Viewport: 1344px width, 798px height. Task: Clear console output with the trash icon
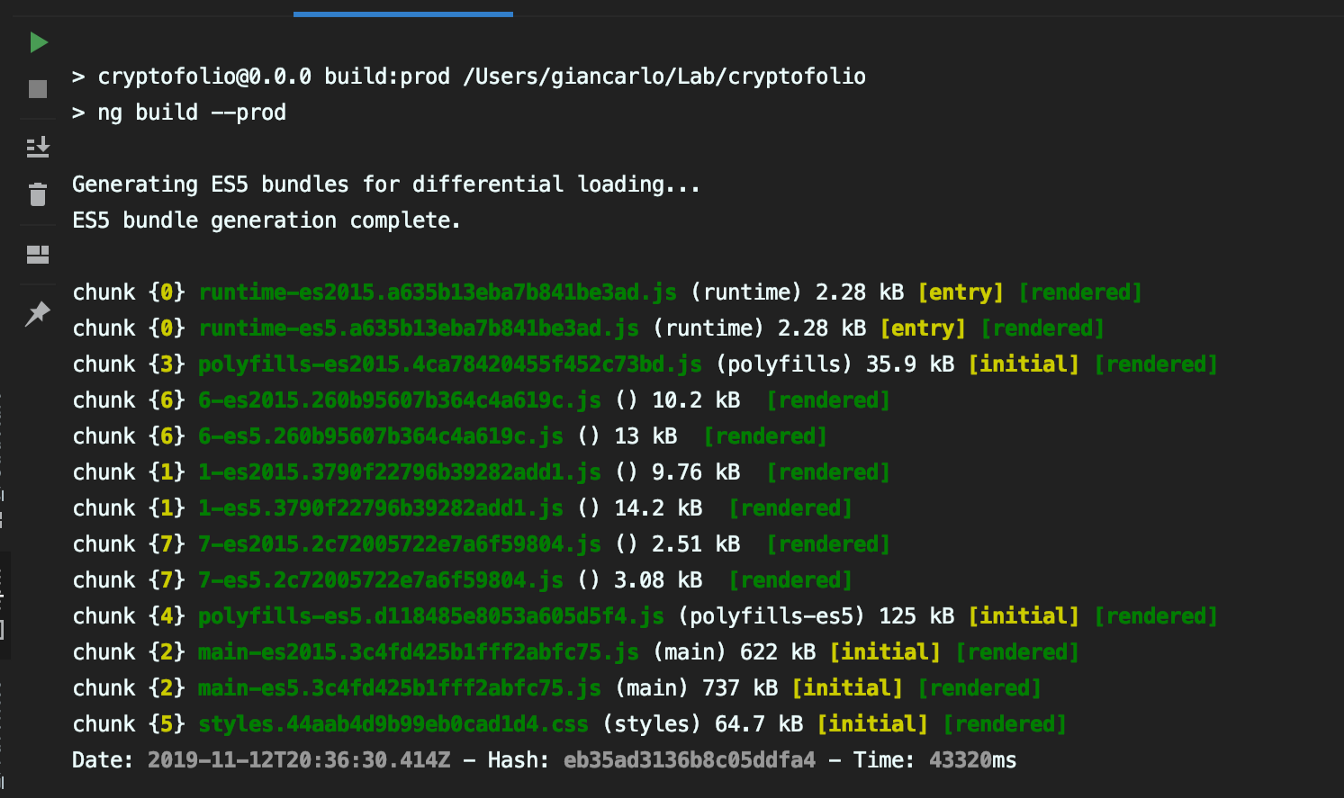(38, 194)
